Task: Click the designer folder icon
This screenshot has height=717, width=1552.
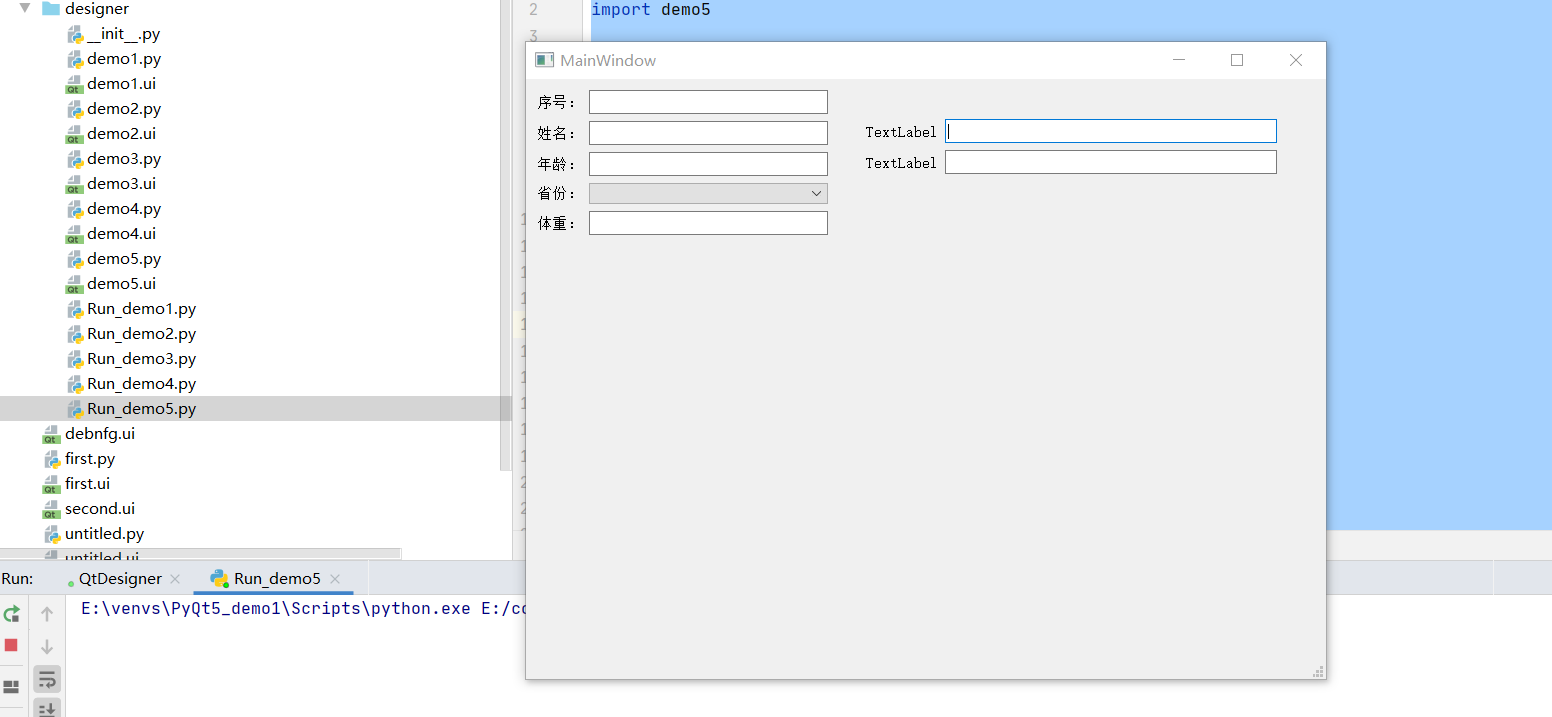Action: point(50,8)
